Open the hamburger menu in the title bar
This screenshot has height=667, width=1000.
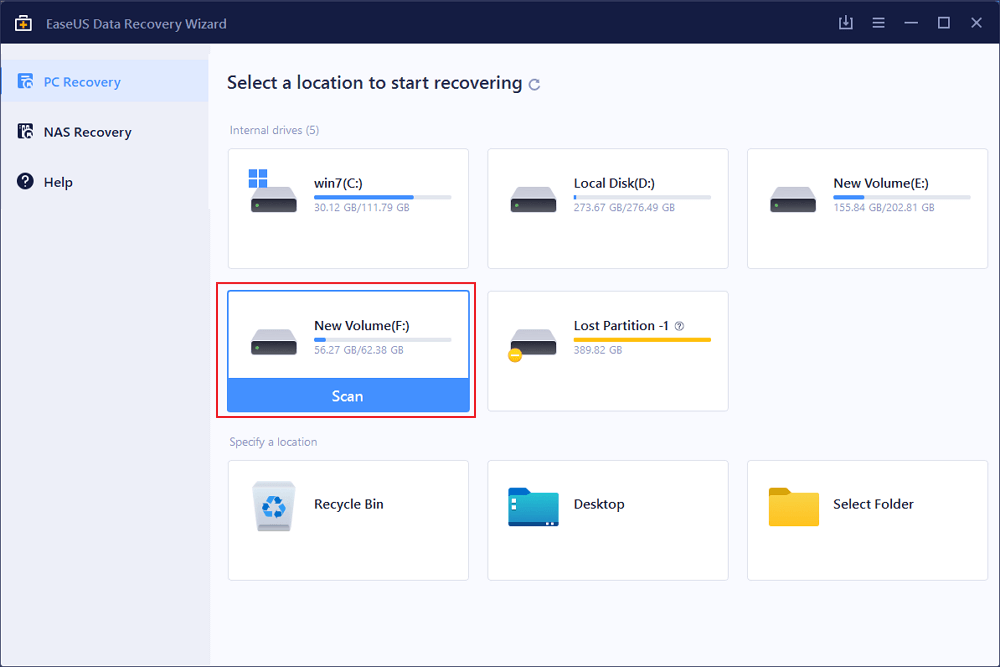(x=878, y=22)
